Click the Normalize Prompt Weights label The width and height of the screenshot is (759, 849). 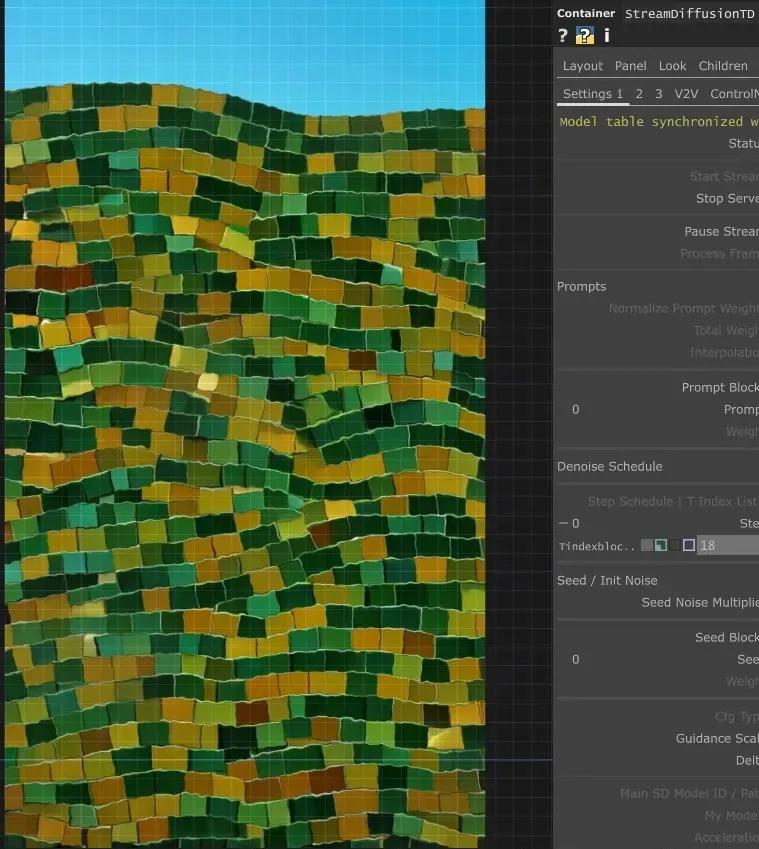tap(684, 309)
